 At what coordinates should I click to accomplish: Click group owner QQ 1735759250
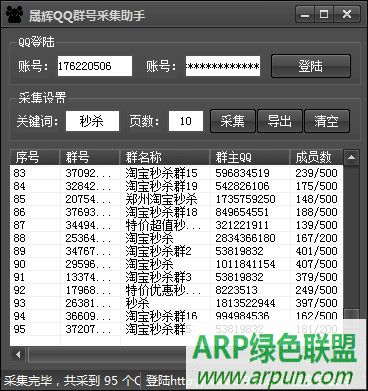pyautogui.click(x=245, y=199)
